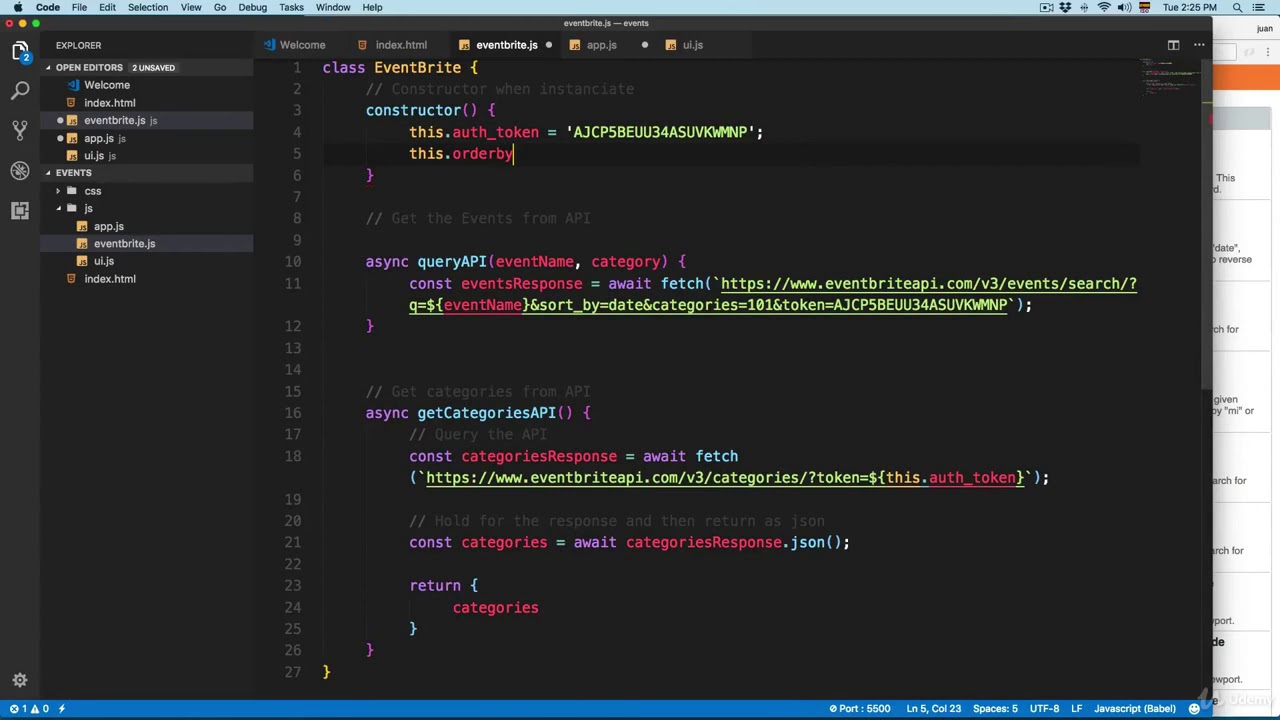The image size is (1280, 720).
Task: Click the code minimap preview
Action: pyautogui.click(x=1170, y=77)
